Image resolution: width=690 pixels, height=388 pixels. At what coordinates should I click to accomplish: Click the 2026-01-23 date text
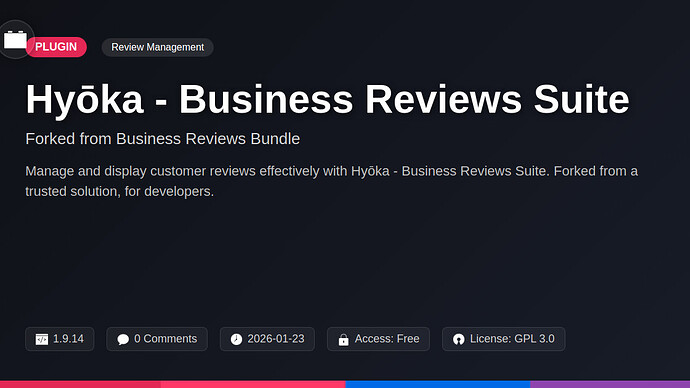(276, 339)
